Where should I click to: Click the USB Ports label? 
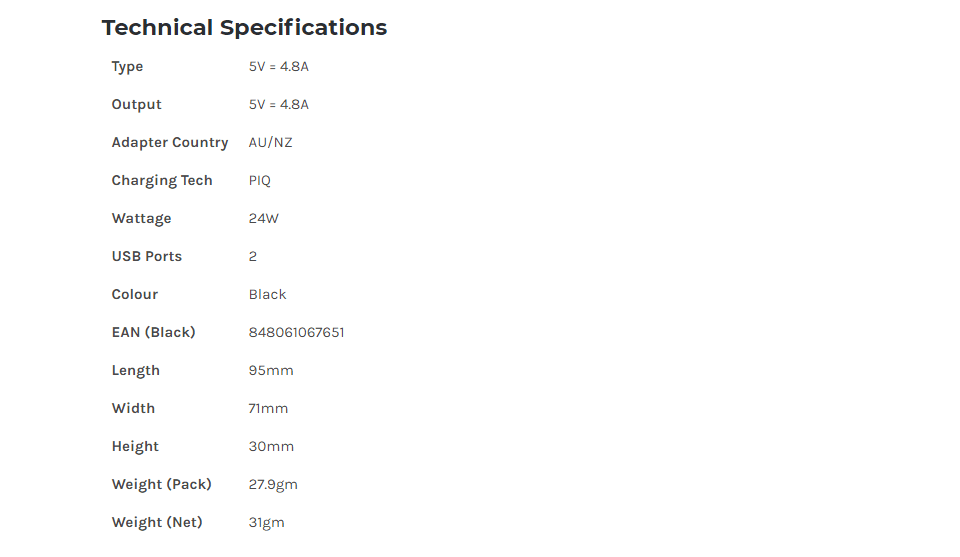(x=147, y=256)
